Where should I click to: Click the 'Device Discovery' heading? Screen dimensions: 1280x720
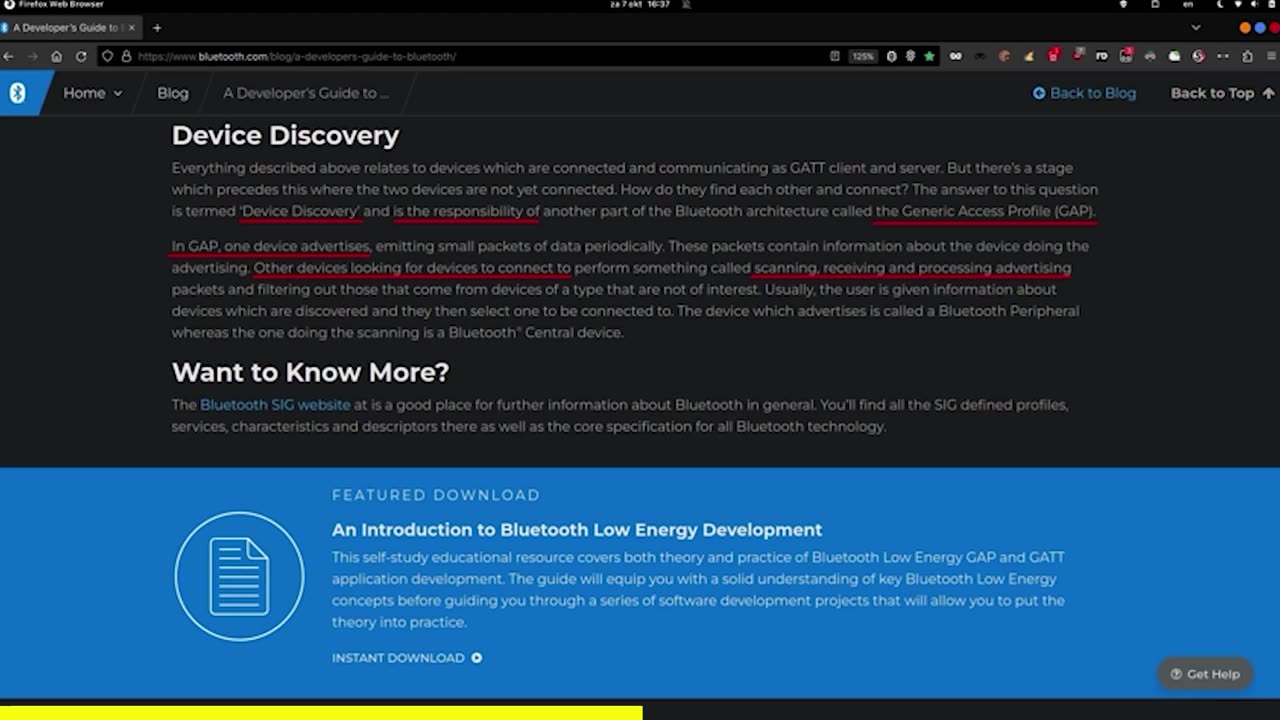click(x=285, y=135)
